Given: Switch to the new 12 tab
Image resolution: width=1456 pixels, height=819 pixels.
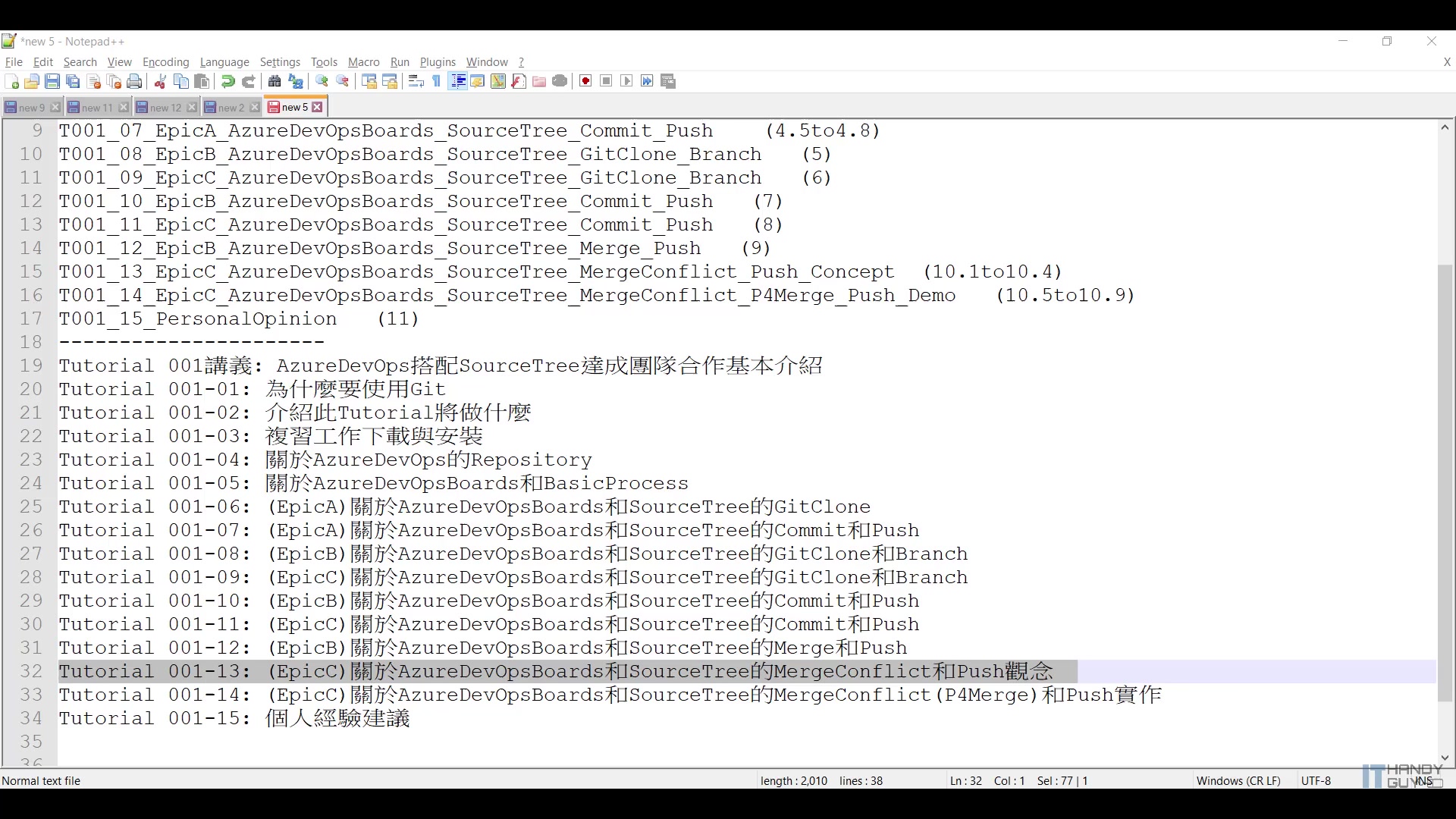Looking at the screenshot, I should (x=162, y=107).
